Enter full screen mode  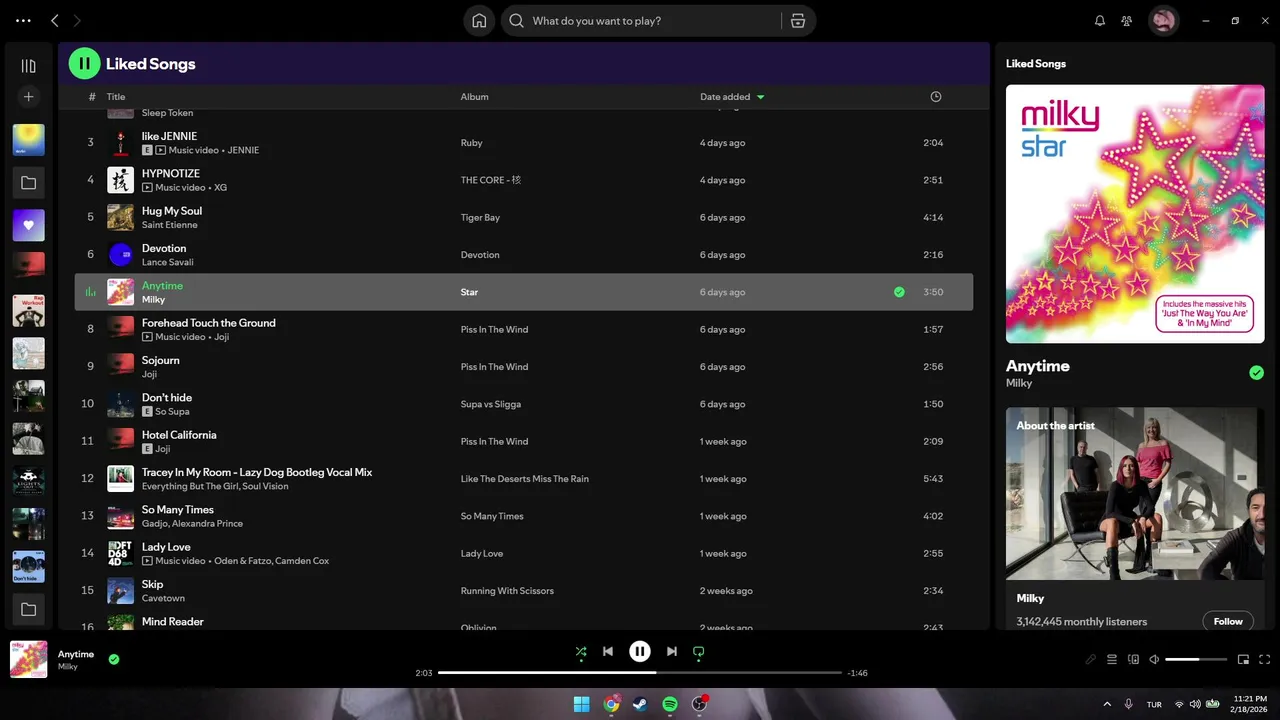[x=1264, y=660]
